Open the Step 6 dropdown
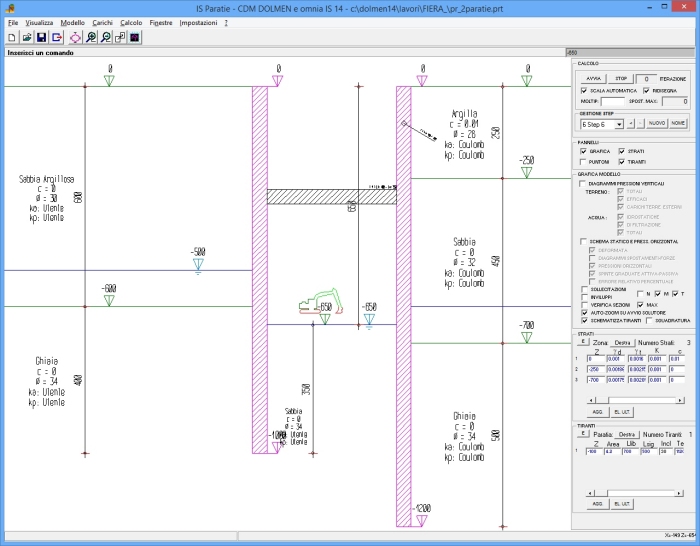 [x=619, y=125]
